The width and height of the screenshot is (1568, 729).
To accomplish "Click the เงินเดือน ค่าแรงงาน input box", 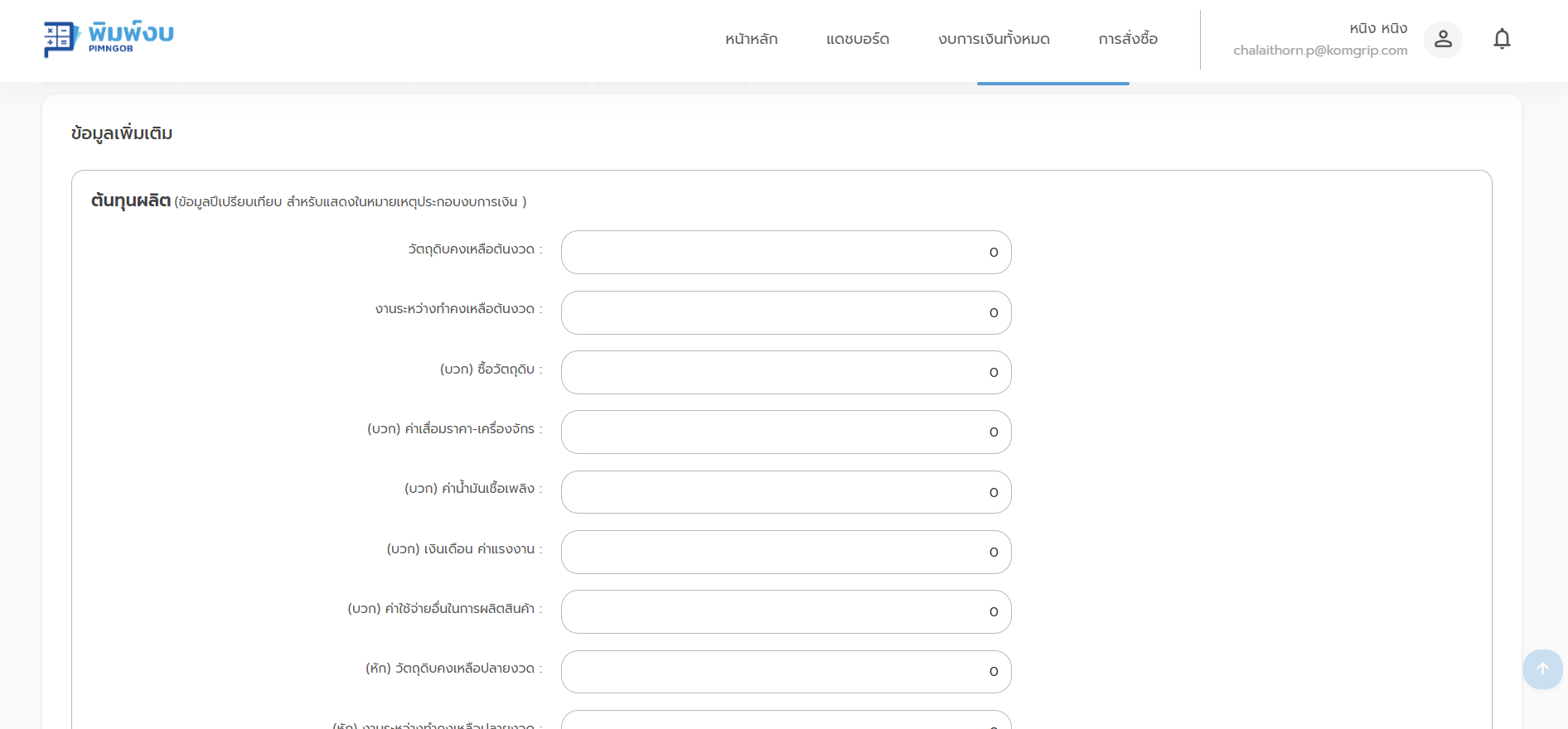I will click(x=786, y=553).
